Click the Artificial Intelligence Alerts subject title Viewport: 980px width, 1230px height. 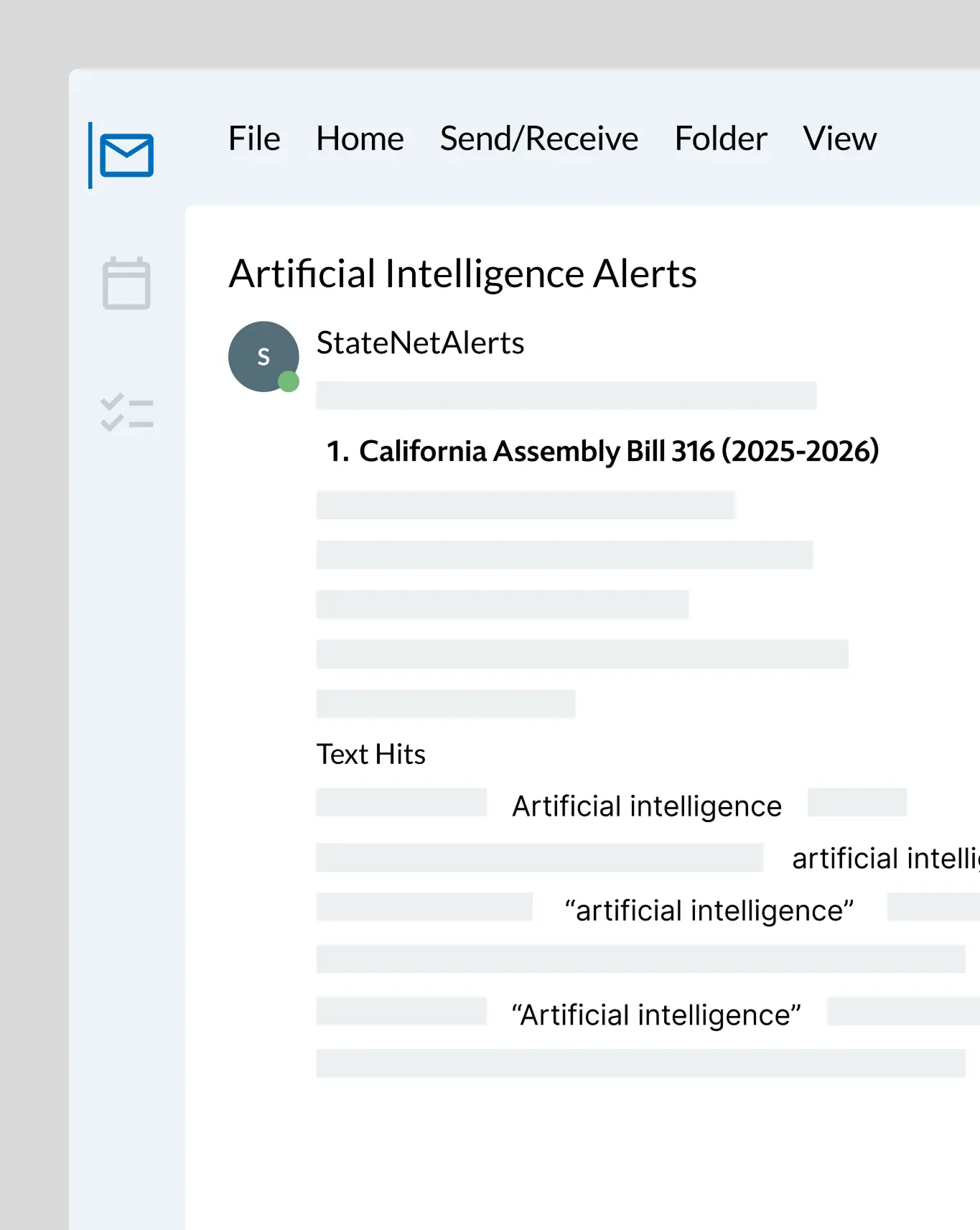[462, 274]
